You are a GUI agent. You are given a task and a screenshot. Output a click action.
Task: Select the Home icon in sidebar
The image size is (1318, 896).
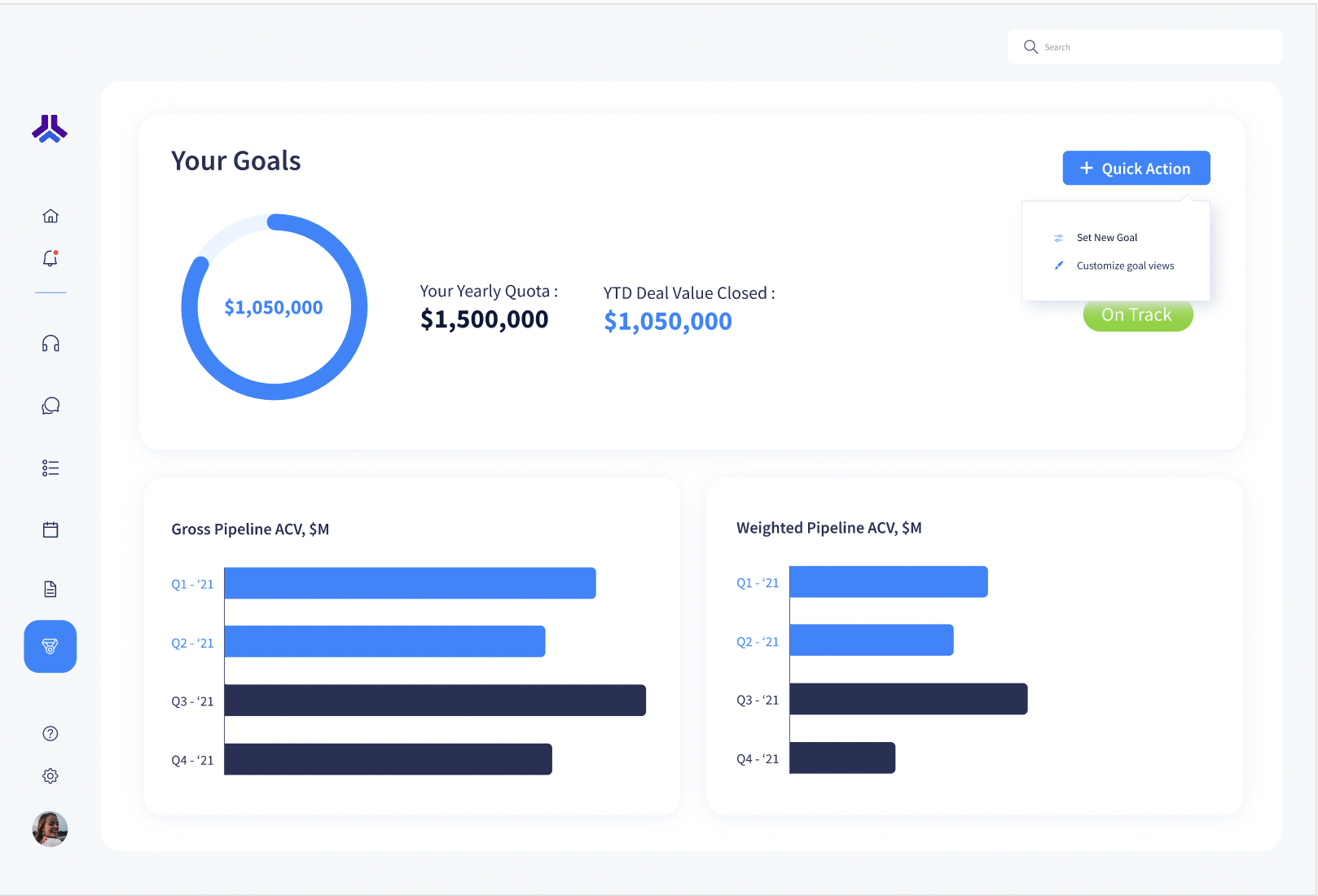(x=50, y=215)
